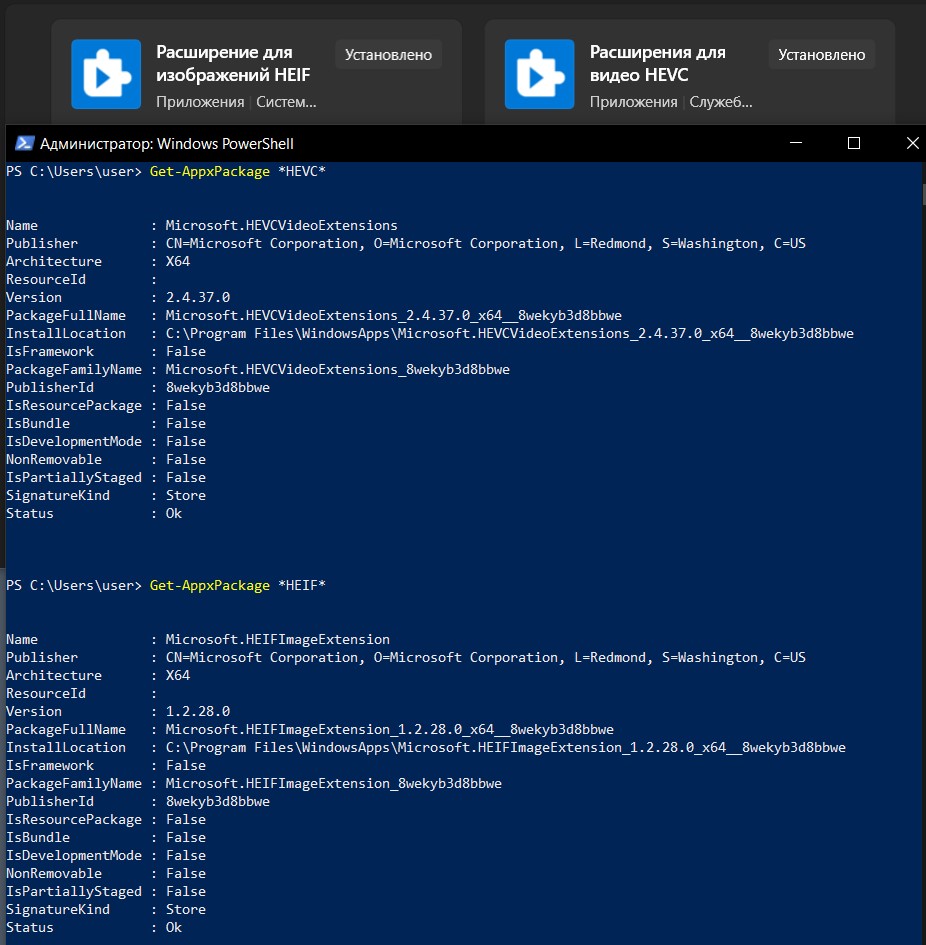
Task: Click 'IsResourcePackage' label in HEIF output
Action: (x=74, y=820)
